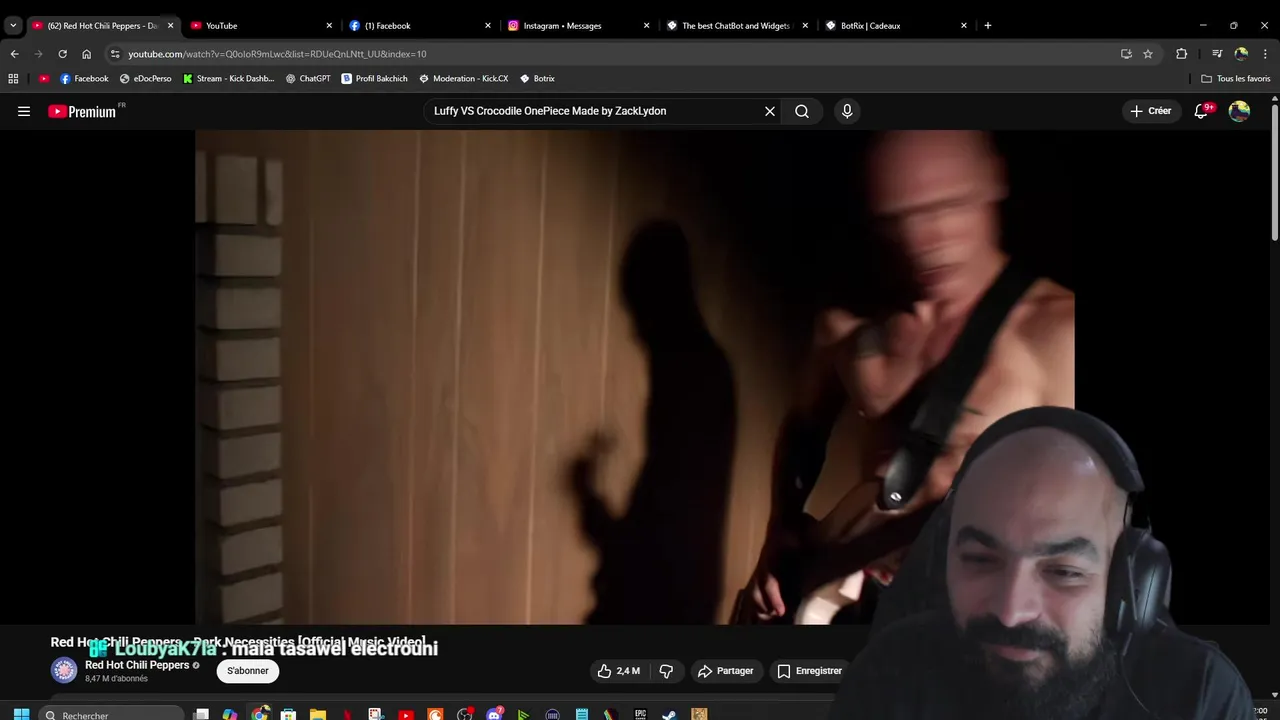Open the Chrome three-dot menu
The width and height of the screenshot is (1280, 720).
[1266, 54]
